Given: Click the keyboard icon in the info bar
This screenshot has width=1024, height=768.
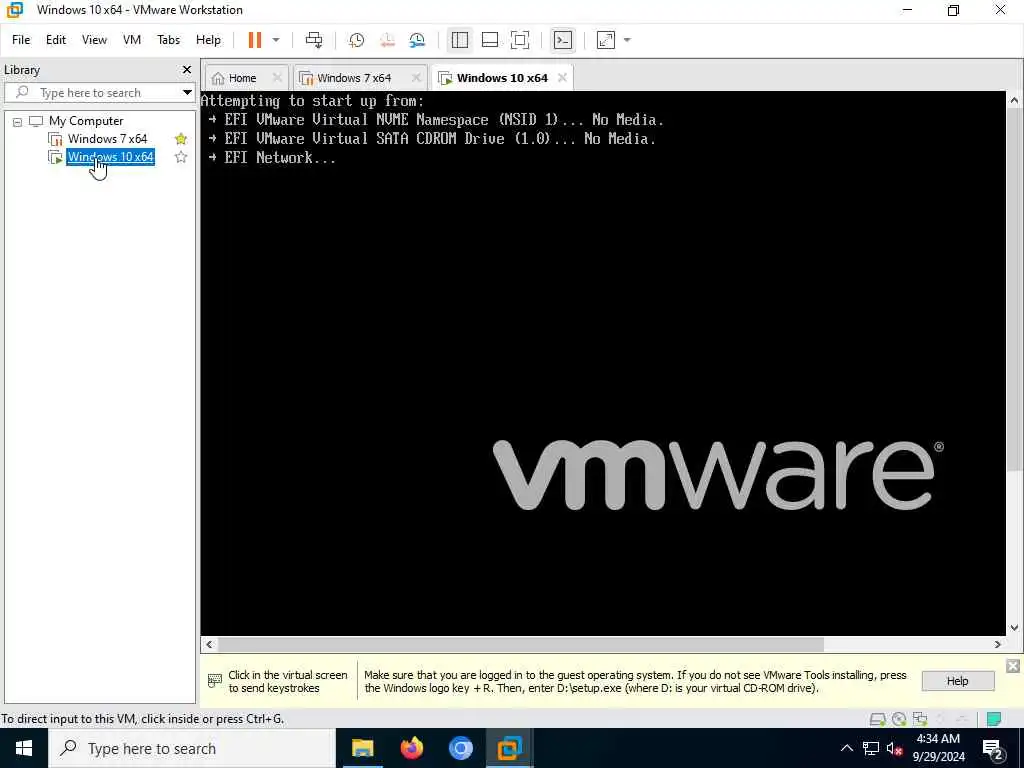Looking at the screenshot, I should 214,681.
